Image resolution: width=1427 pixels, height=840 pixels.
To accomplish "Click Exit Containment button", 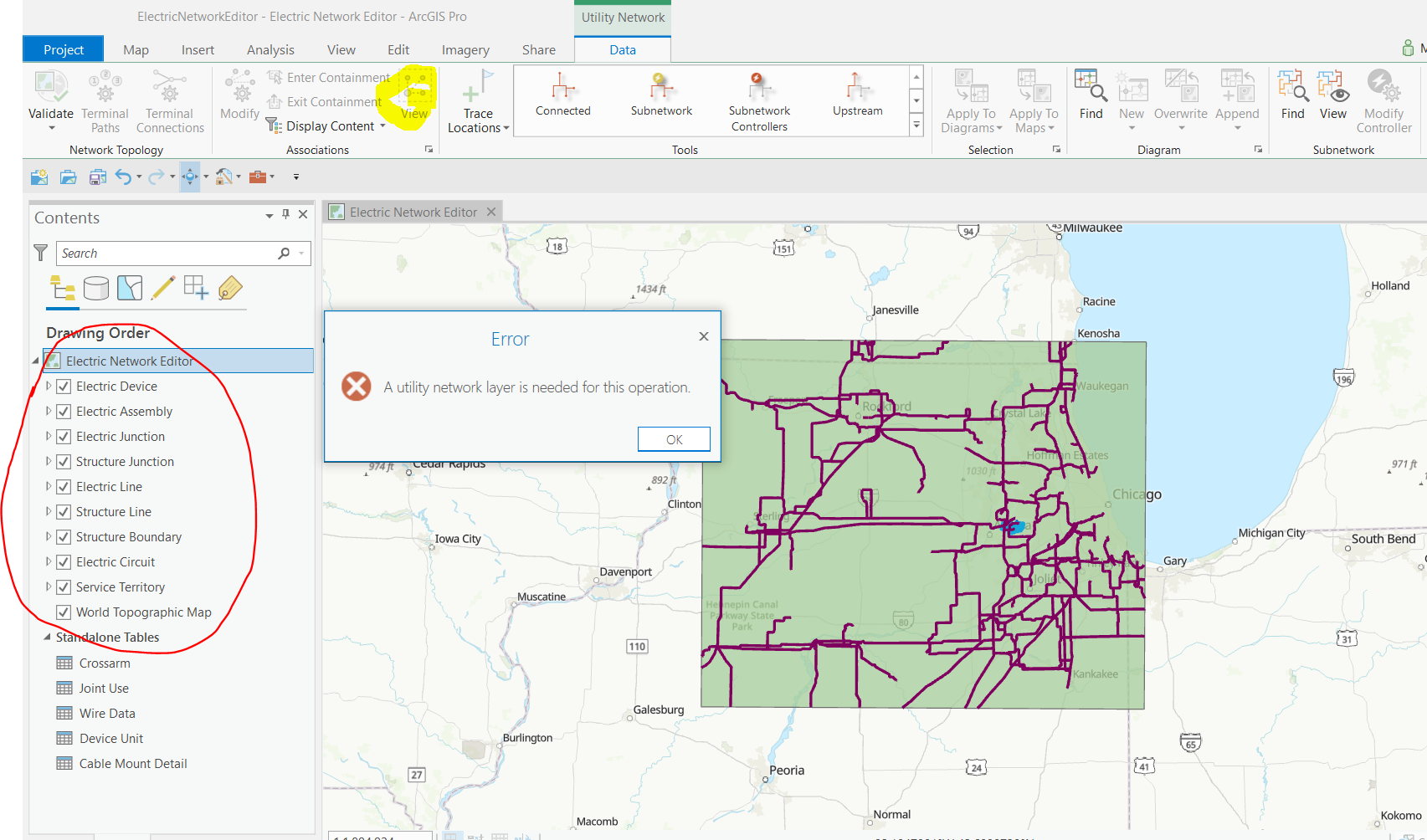I will tap(324, 102).
